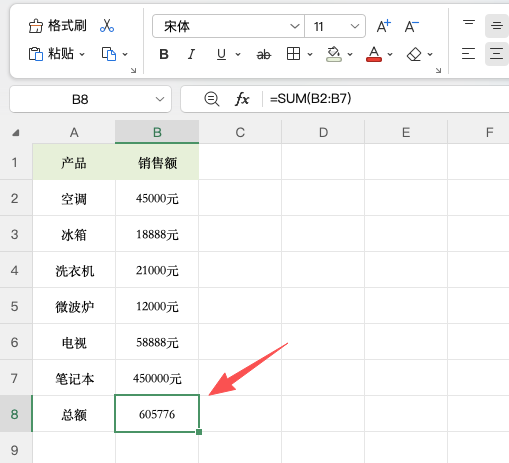
Task: Click the cell 微波炉
Action: tap(74, 306)
